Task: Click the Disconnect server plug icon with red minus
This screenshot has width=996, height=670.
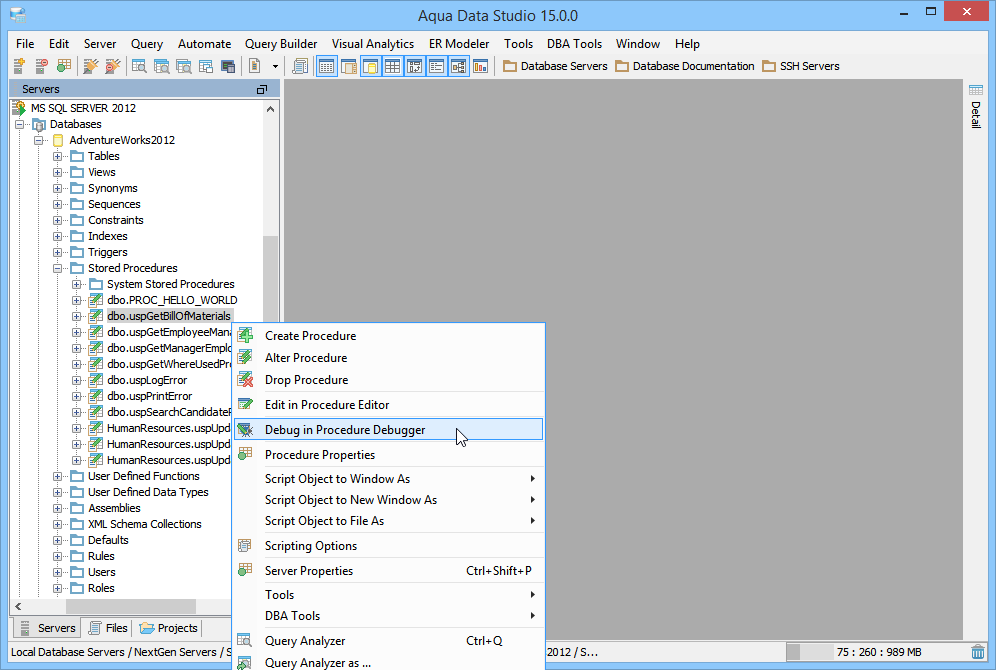Action: click(112, 65)
